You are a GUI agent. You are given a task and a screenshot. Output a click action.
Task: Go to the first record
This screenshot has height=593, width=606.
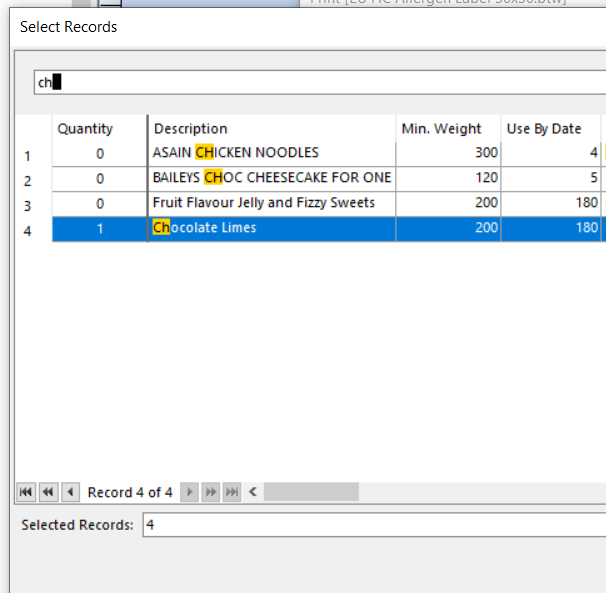point(26,492)
